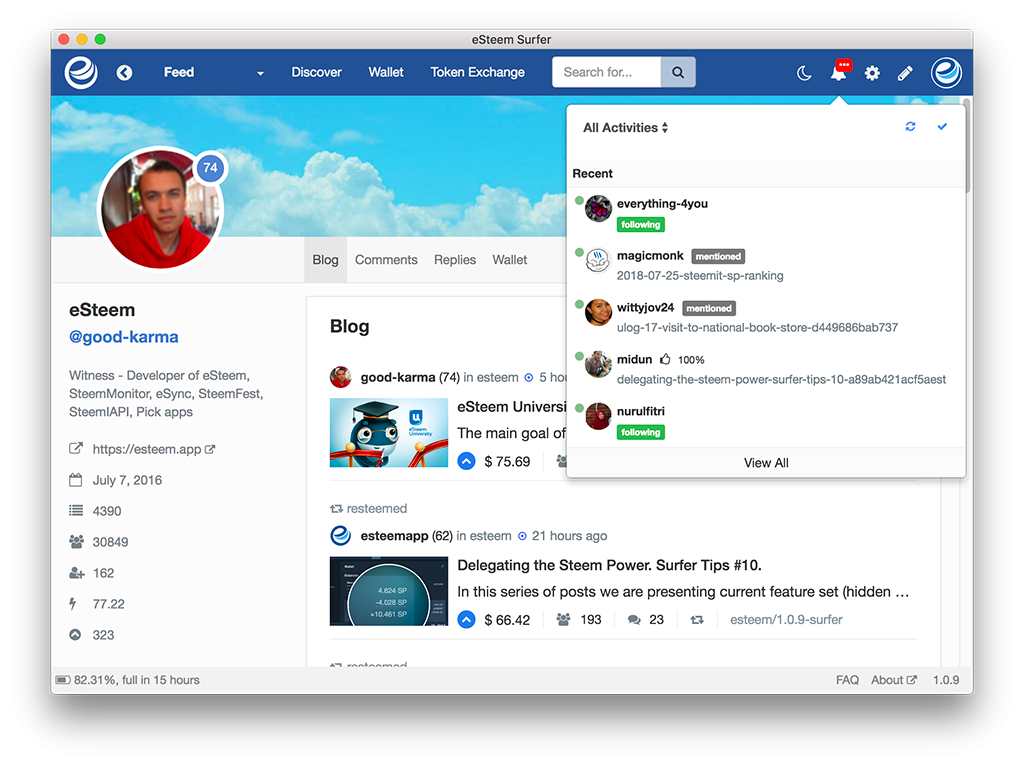
Task: Click the voting power battery icon in the status bar
Action: tap(63, 680)
